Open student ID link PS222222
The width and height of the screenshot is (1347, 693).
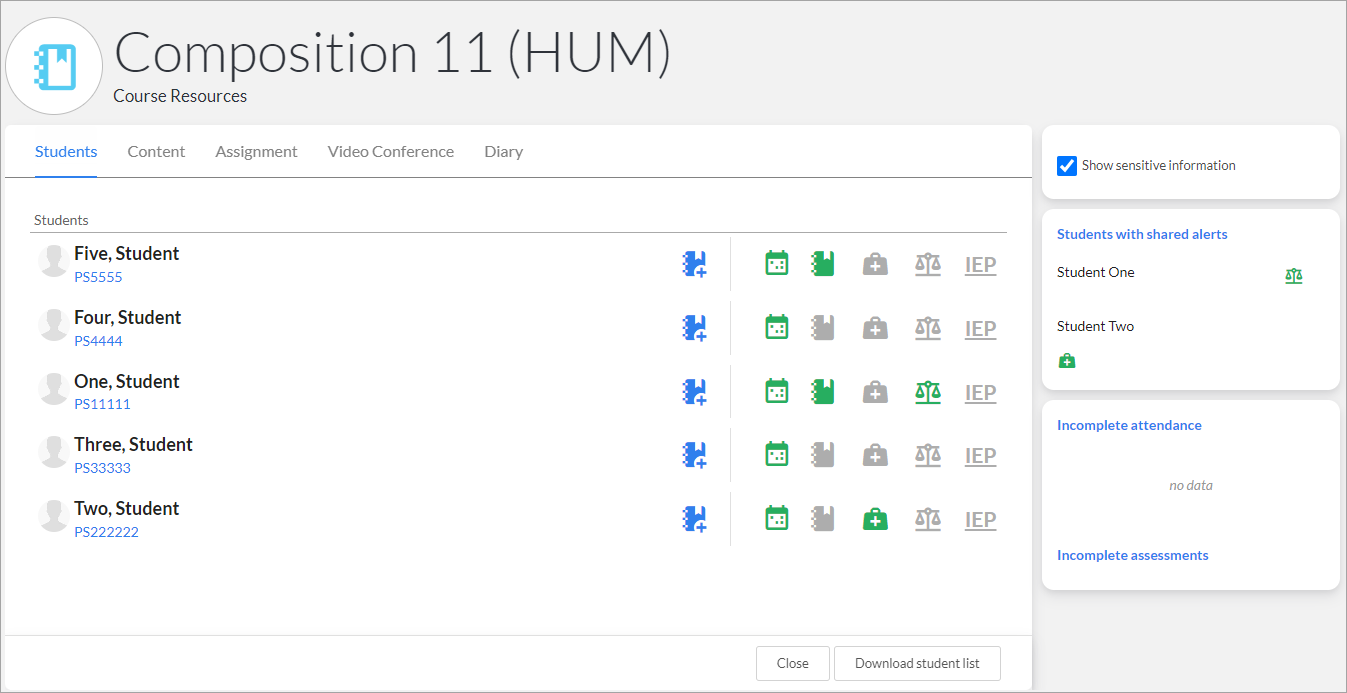[106, 532]
